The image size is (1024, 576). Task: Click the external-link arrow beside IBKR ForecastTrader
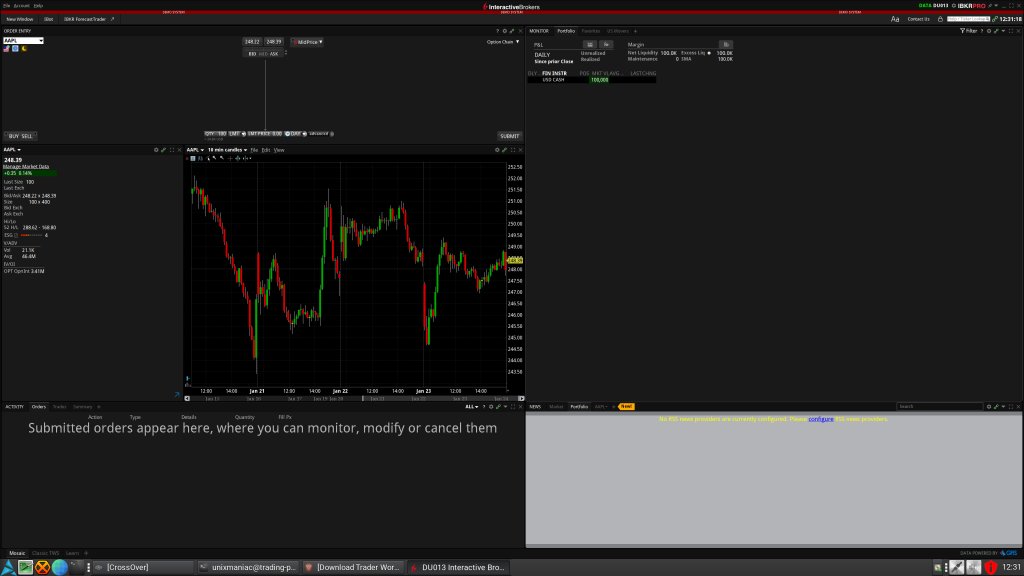coord(112,19)
